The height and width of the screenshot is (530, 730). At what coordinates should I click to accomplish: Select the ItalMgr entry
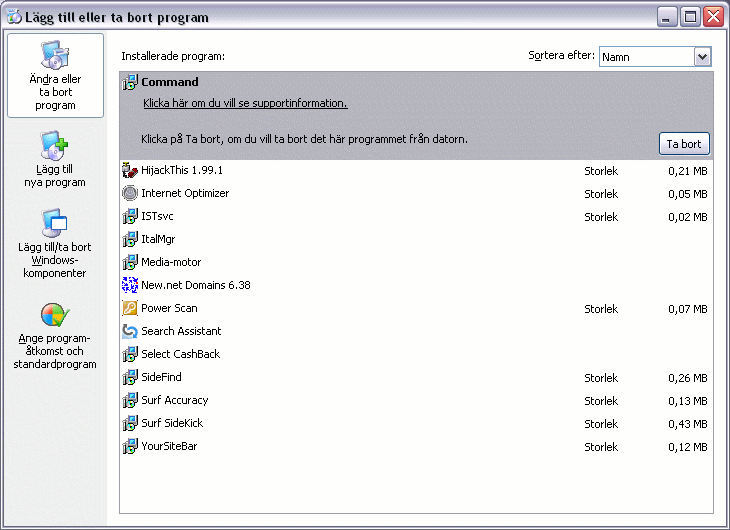click(x=416, y=239)
